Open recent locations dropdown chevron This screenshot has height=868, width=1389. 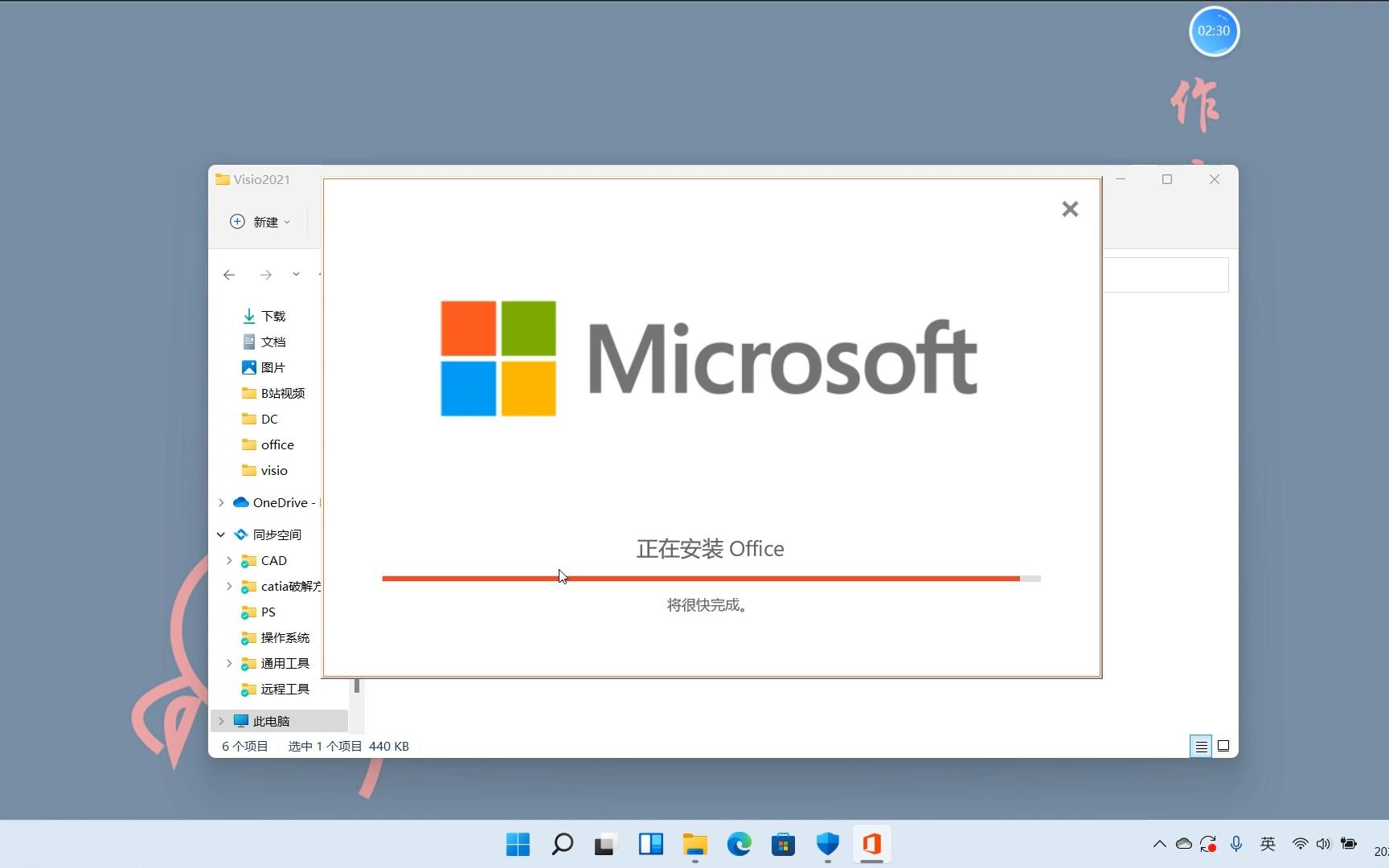pyautogui.click(x=296, y=274)
